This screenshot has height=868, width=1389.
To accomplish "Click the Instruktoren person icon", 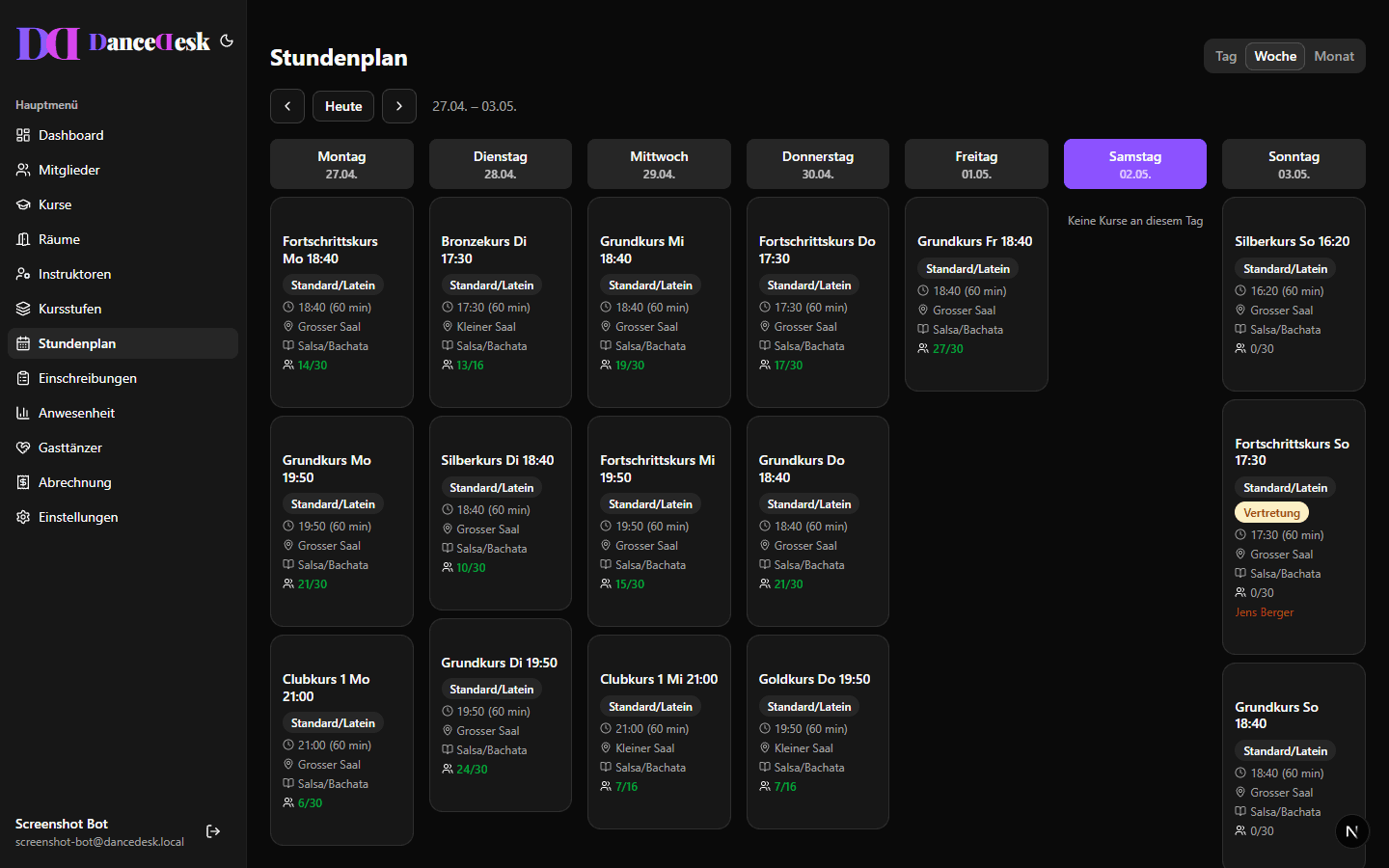I will [23, 274].
